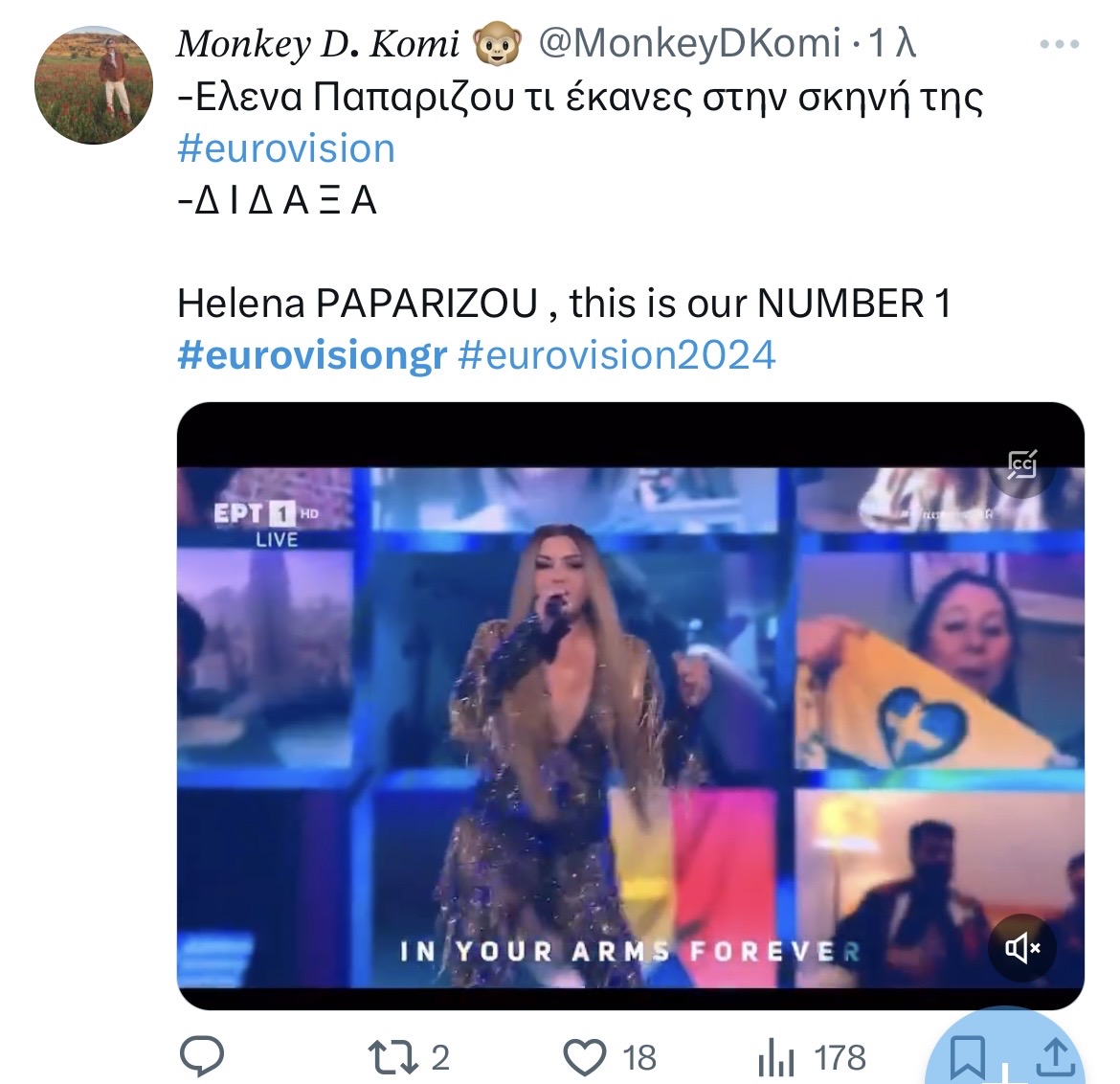Unmute the video with the speaker icon
1120x1084 pixels.
pos(1022,949)
